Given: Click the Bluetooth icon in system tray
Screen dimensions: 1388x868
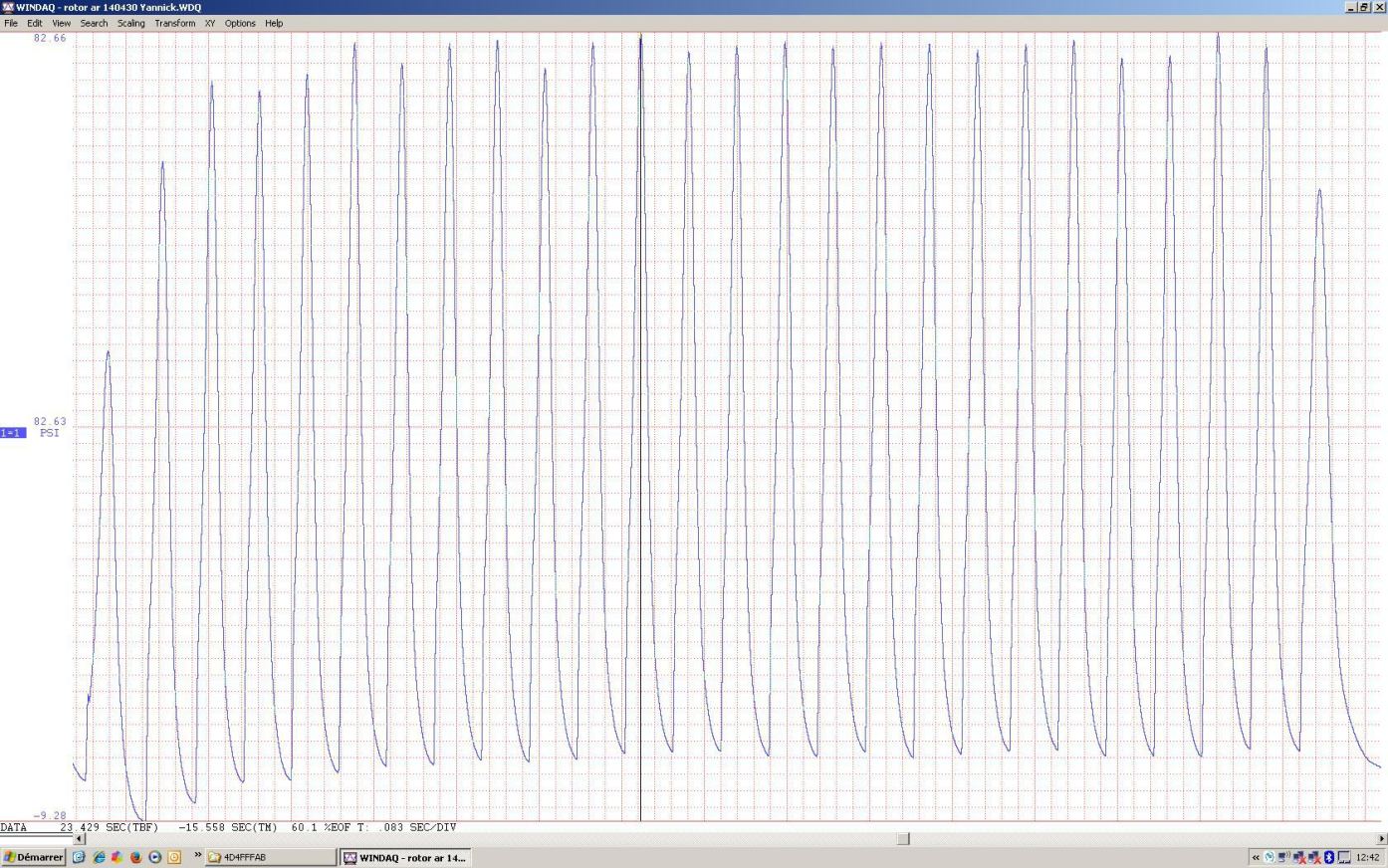Looking at the screenshot, I should pyautogui.click(x=1328, y=857).
